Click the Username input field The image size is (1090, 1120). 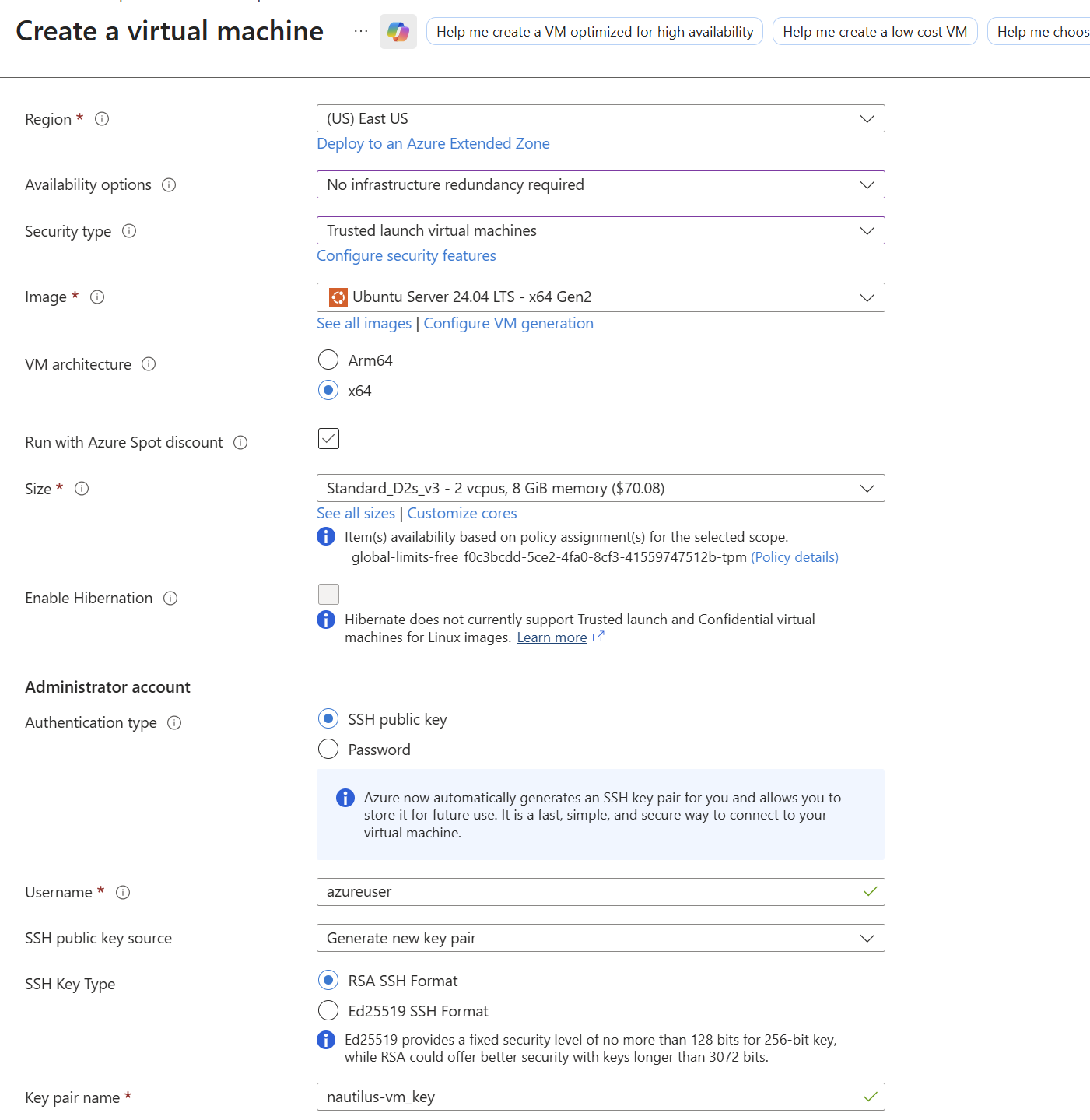point(591,892)
